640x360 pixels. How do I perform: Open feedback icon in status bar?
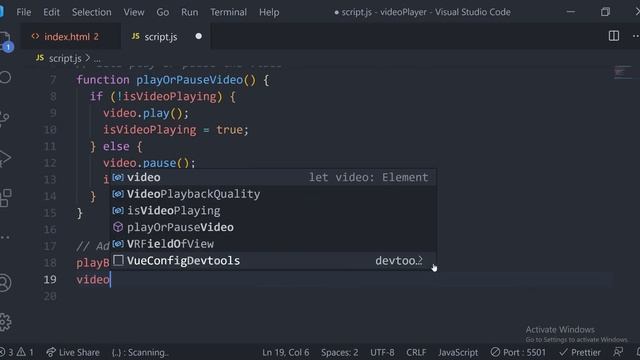(618, 352)
